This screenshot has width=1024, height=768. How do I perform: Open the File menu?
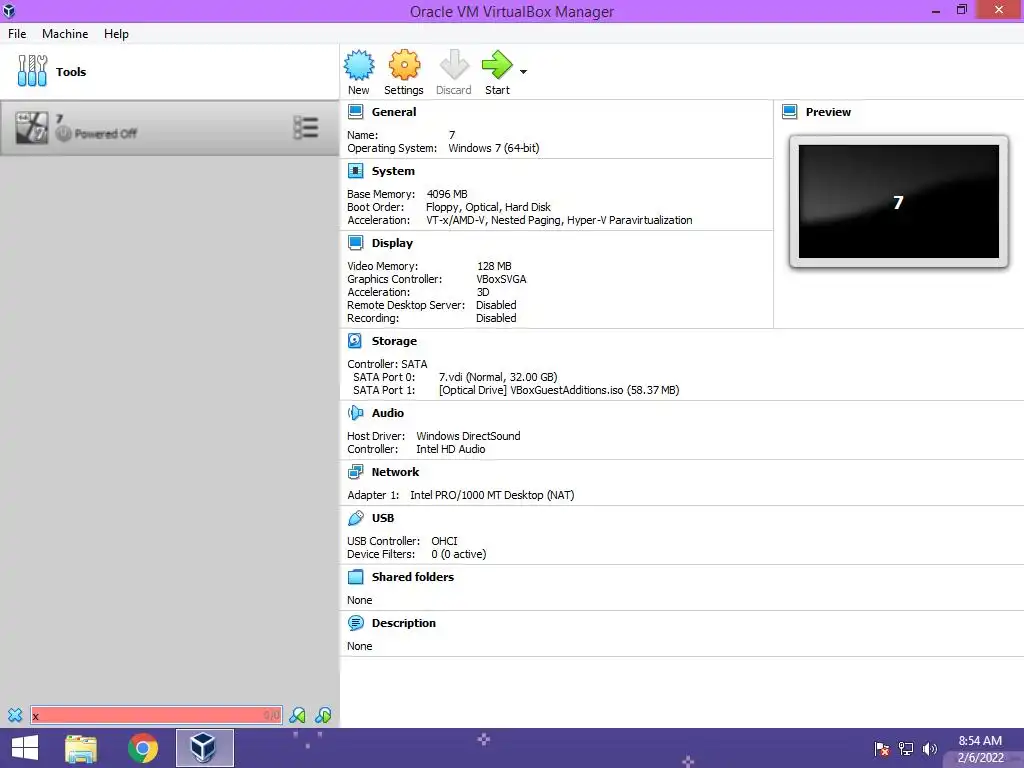point(17,33)
